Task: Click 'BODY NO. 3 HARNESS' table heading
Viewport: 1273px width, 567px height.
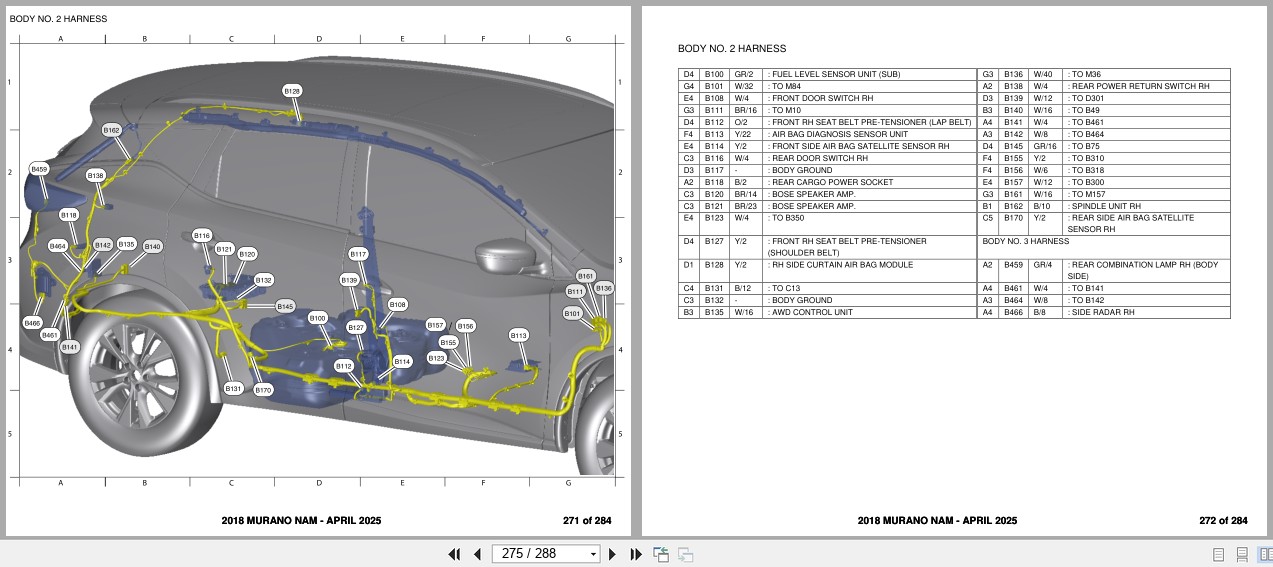Action: (x=1025, y=241)
